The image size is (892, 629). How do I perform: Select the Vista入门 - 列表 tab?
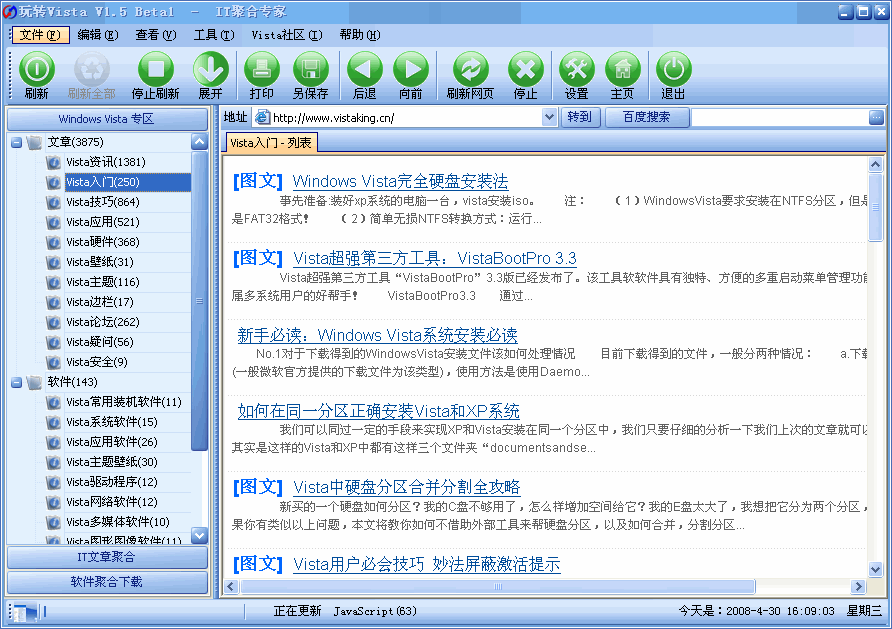(x=271, y=143)
